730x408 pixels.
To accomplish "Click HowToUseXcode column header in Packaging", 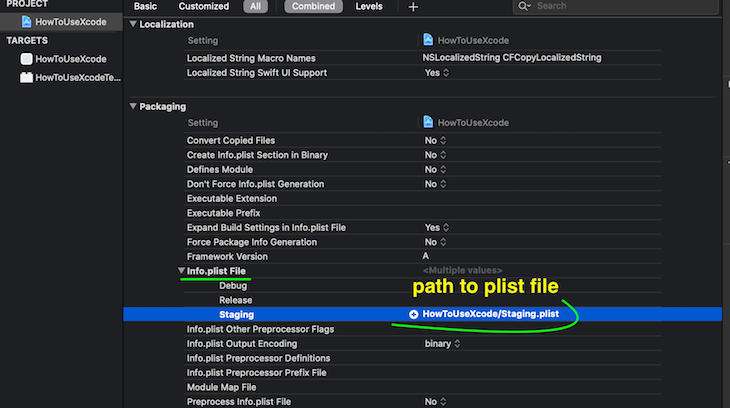I will [473, 122].
